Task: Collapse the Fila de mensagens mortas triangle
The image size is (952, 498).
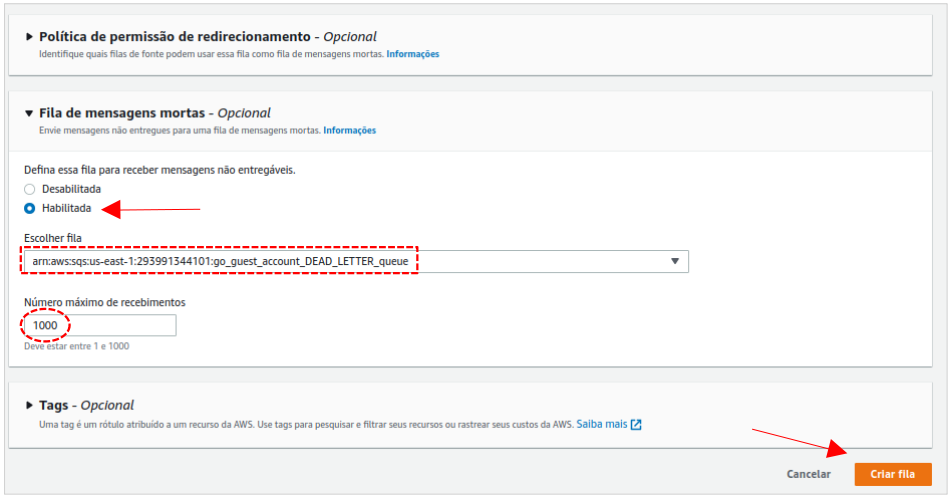Action: click(29, 114)
